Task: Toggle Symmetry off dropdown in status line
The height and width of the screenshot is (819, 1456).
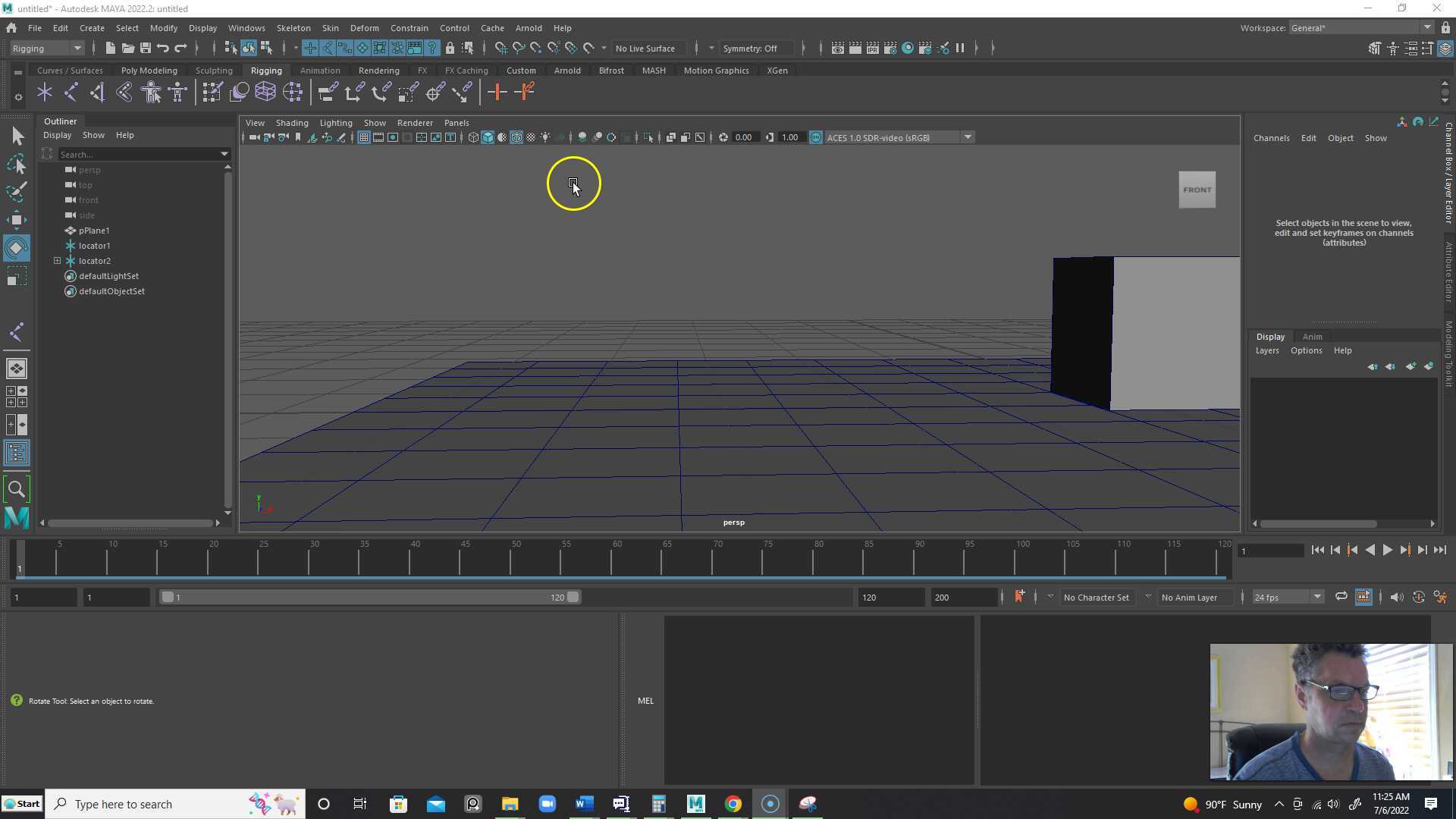Action: click(756, 48)
